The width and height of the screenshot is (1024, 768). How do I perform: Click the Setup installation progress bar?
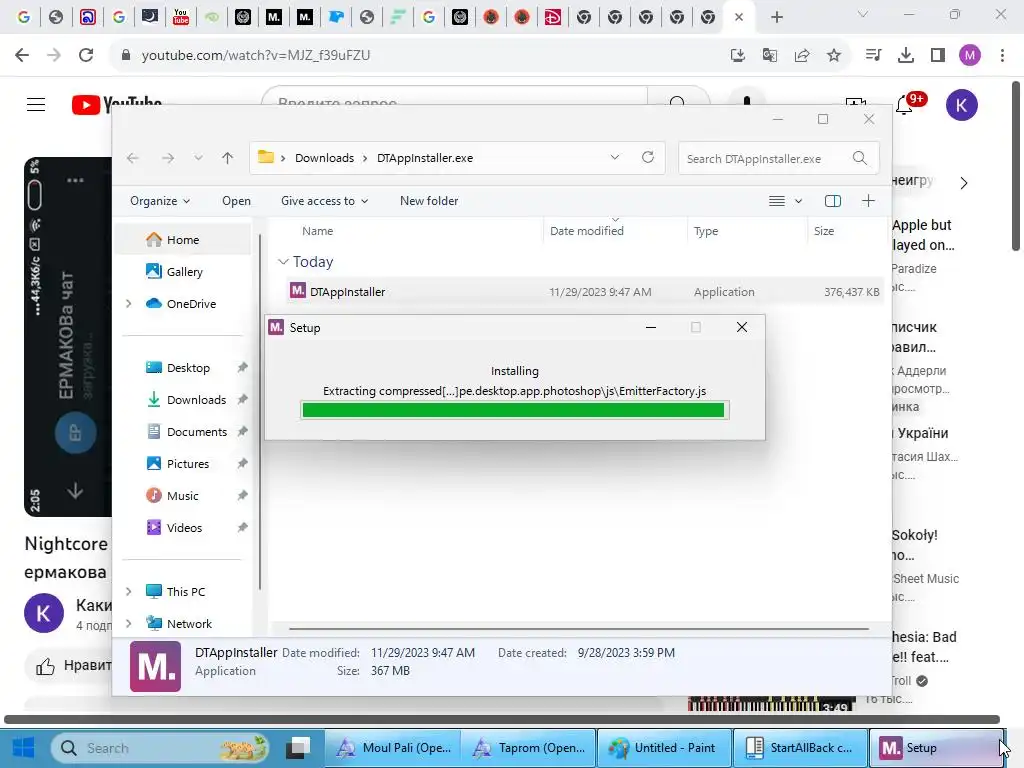pyautogui.click(x=514, y=410)
